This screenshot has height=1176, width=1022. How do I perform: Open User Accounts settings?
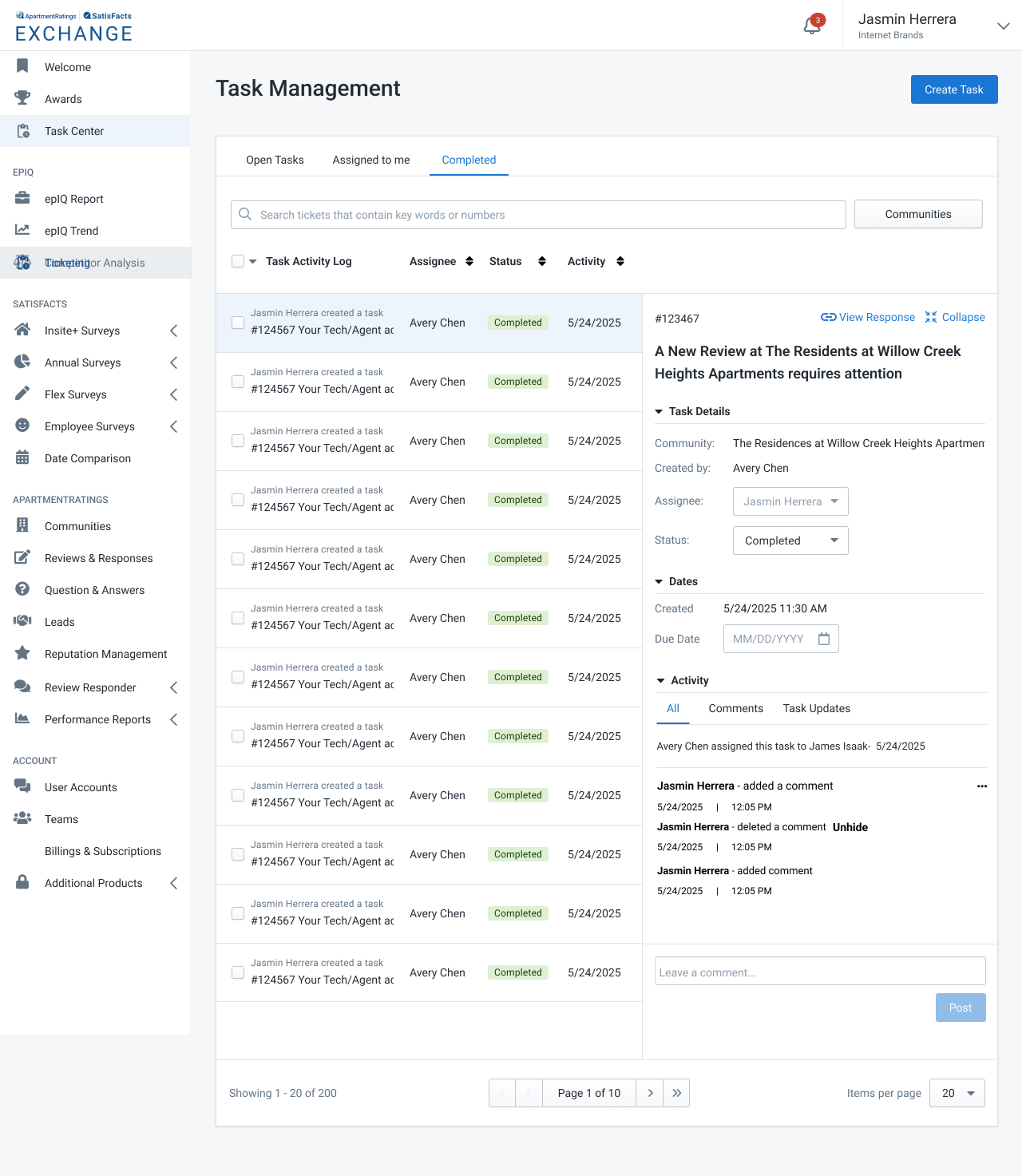[x=81, y=787]
